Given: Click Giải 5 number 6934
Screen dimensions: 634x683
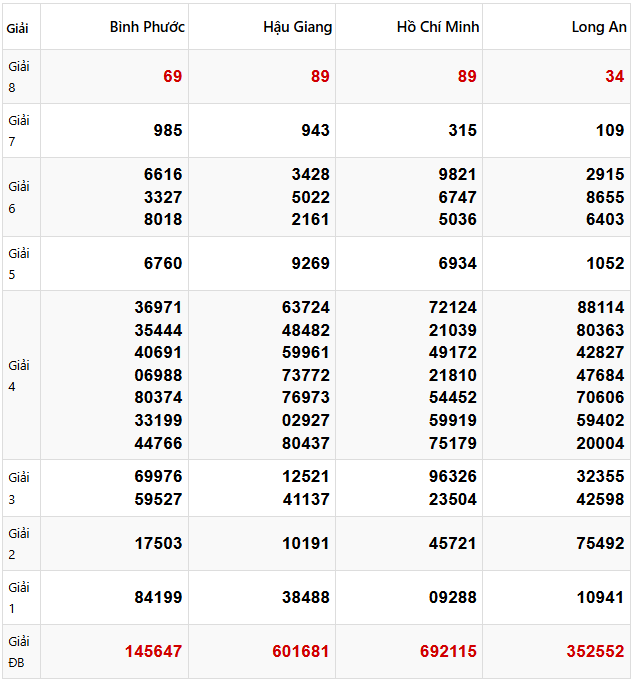Looking at the screenshot, I should (x=457, y=263).
